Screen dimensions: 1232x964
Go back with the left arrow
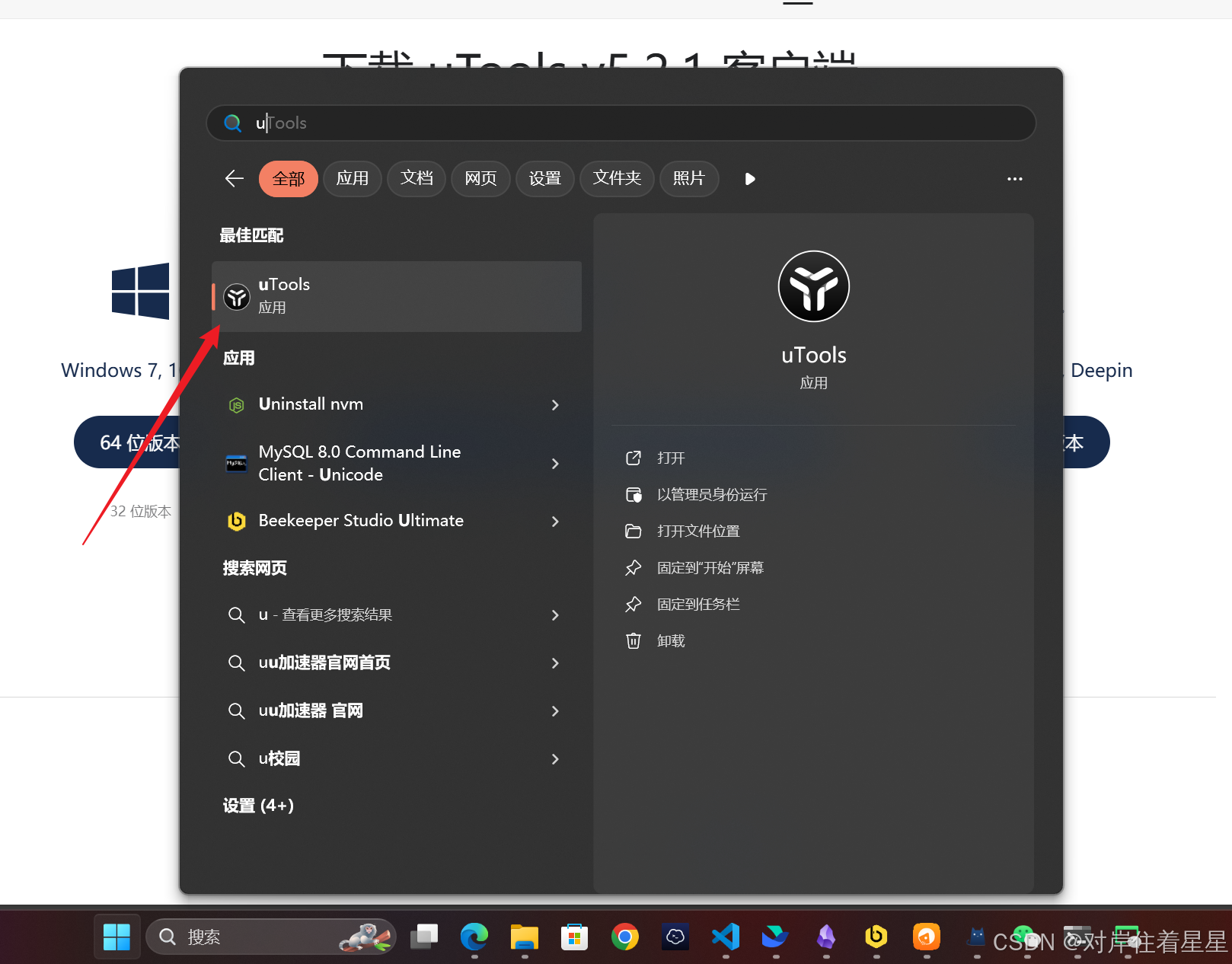point(235,179)
